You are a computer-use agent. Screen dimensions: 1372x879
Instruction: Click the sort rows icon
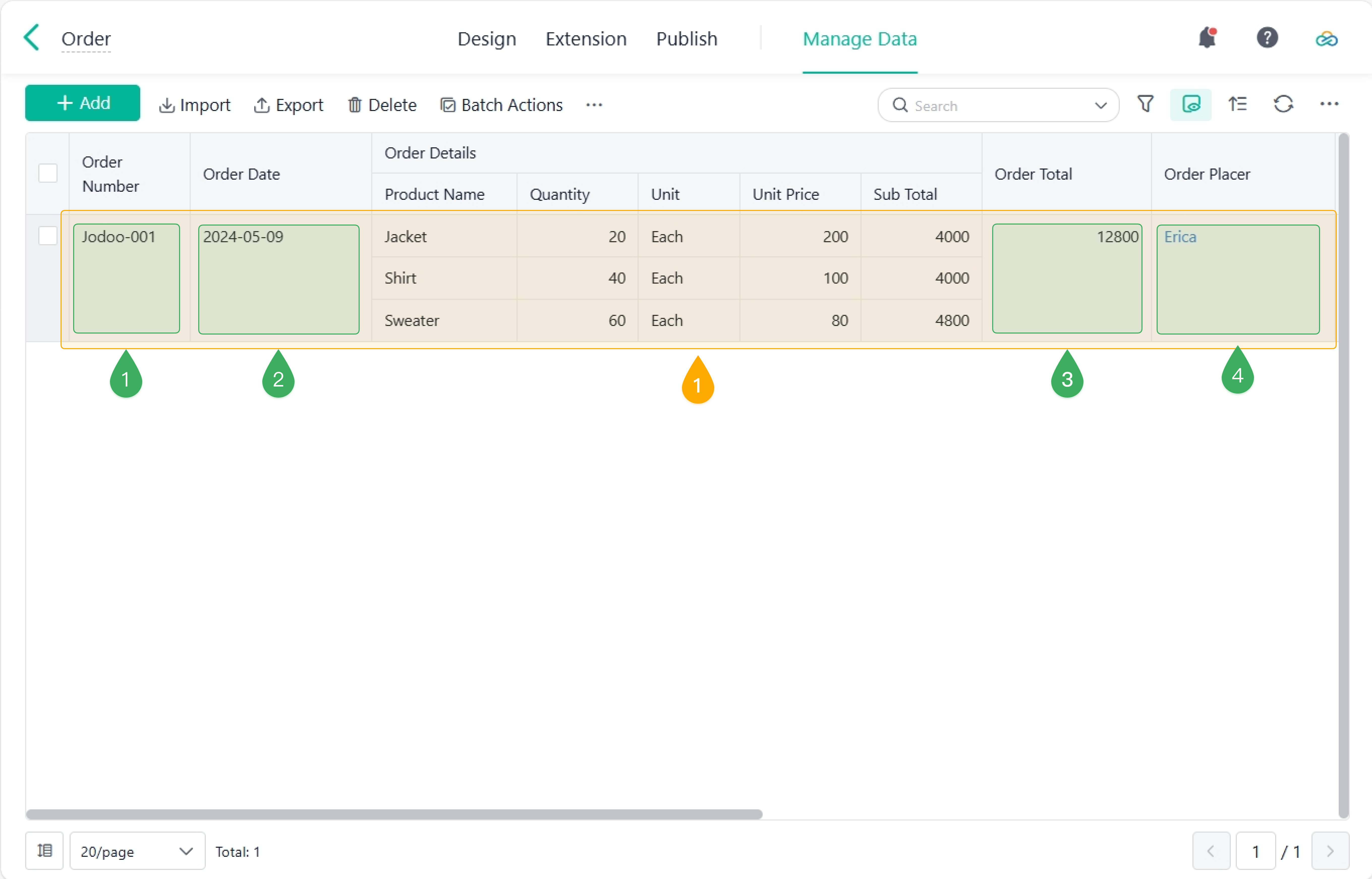tap(1237, 104)
